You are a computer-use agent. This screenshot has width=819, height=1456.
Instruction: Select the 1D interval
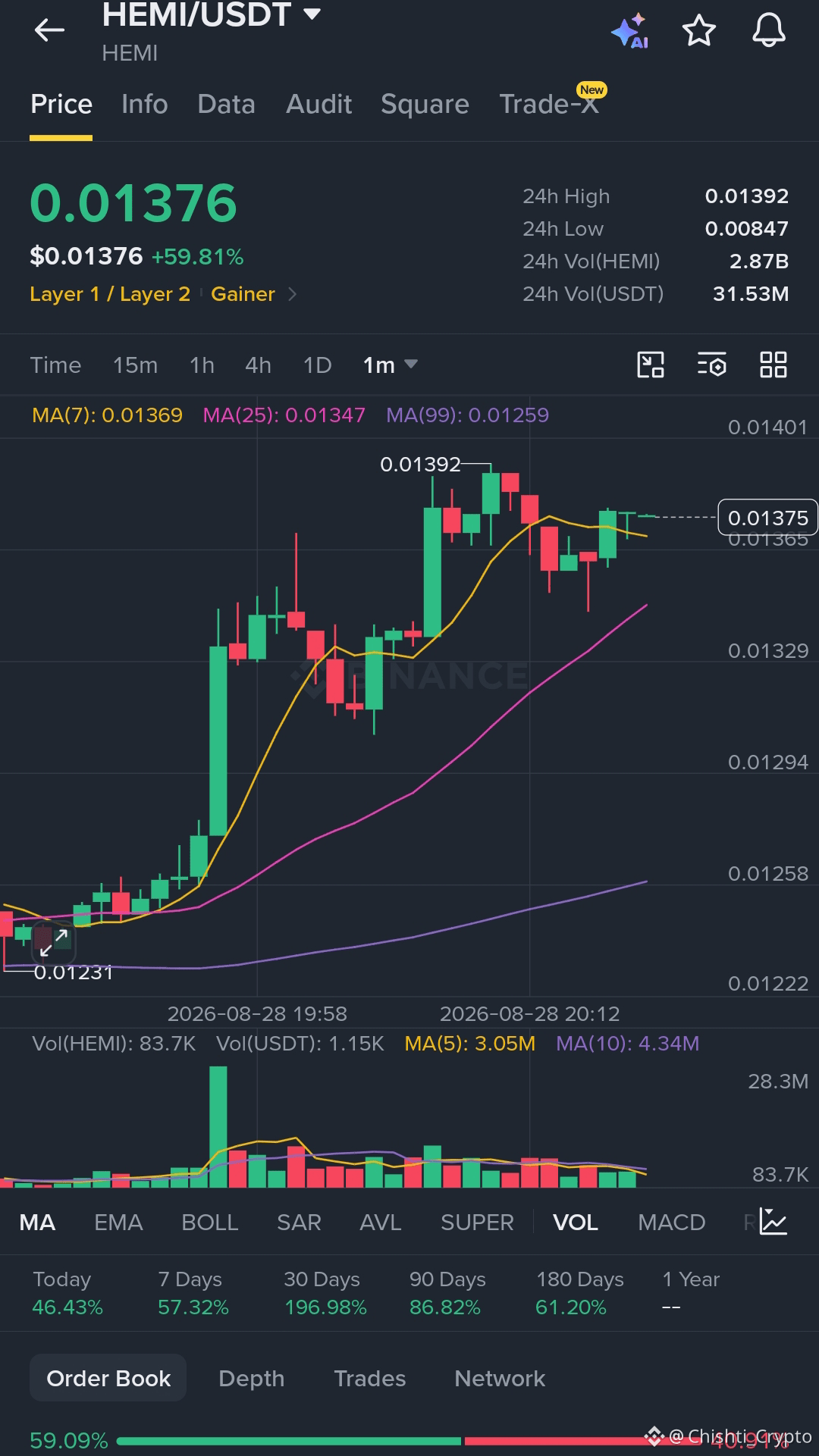317,365
